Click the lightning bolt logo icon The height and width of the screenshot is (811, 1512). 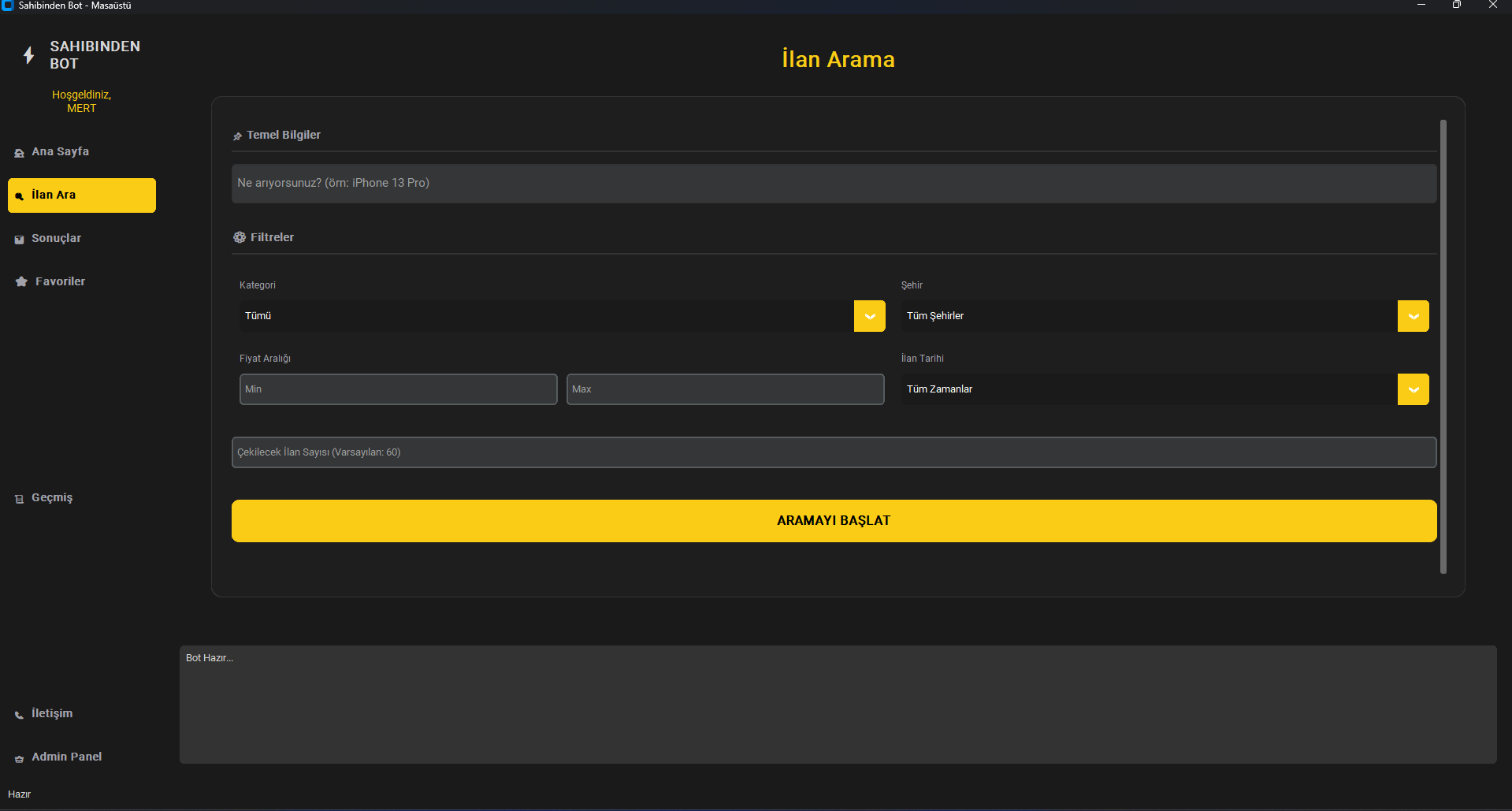28,55
